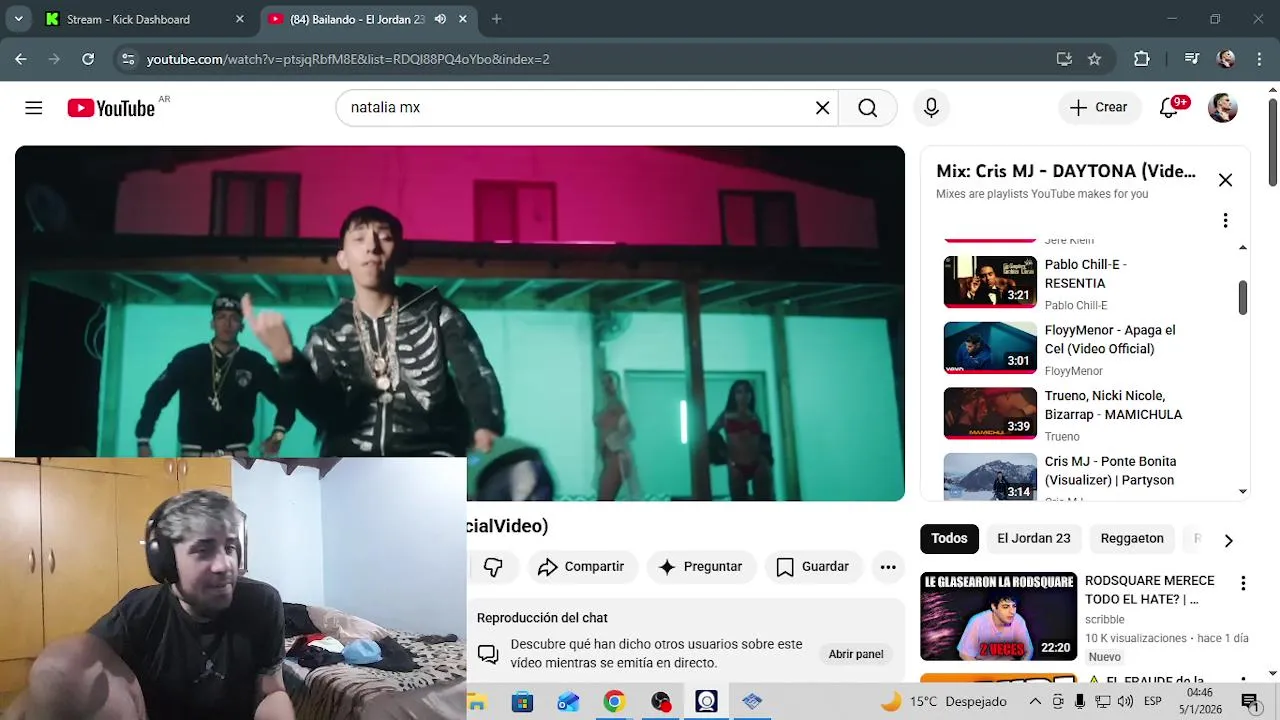This screenshot has width=1280, height=720.
Task: Click the Preguntar button
Action: [x=700, y=567]
